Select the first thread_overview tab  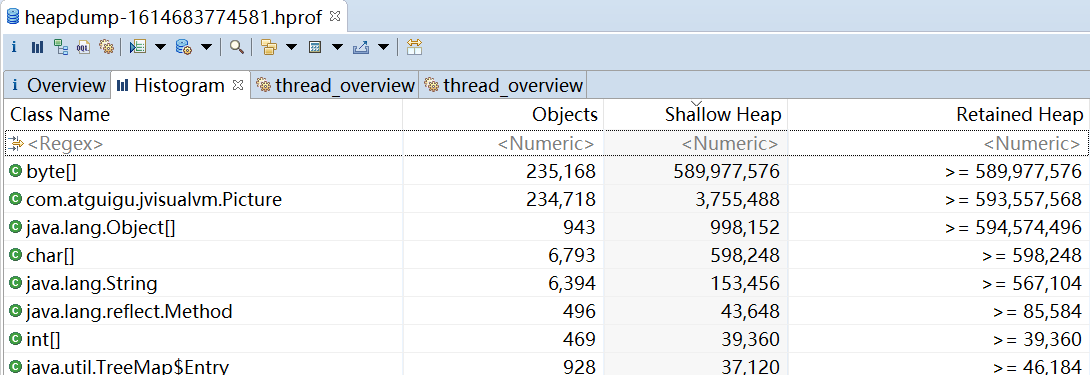click(335, 86)
